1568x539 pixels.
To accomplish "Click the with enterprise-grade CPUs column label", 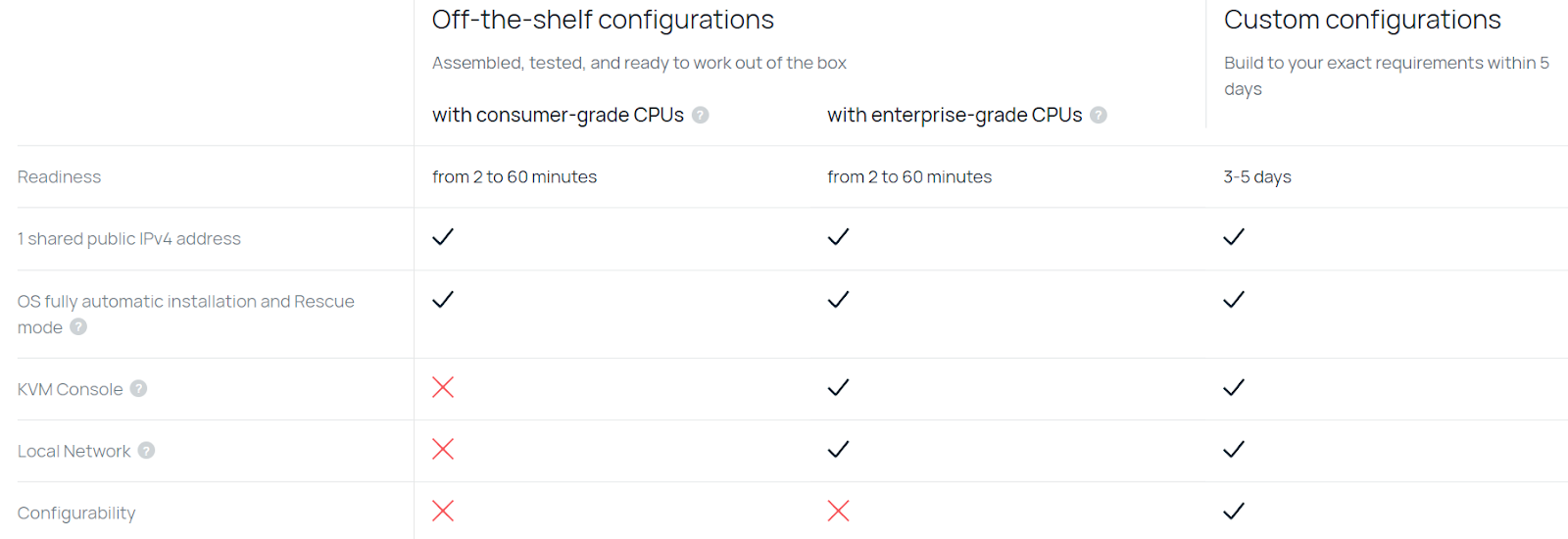I will click(x=955, y=115).
